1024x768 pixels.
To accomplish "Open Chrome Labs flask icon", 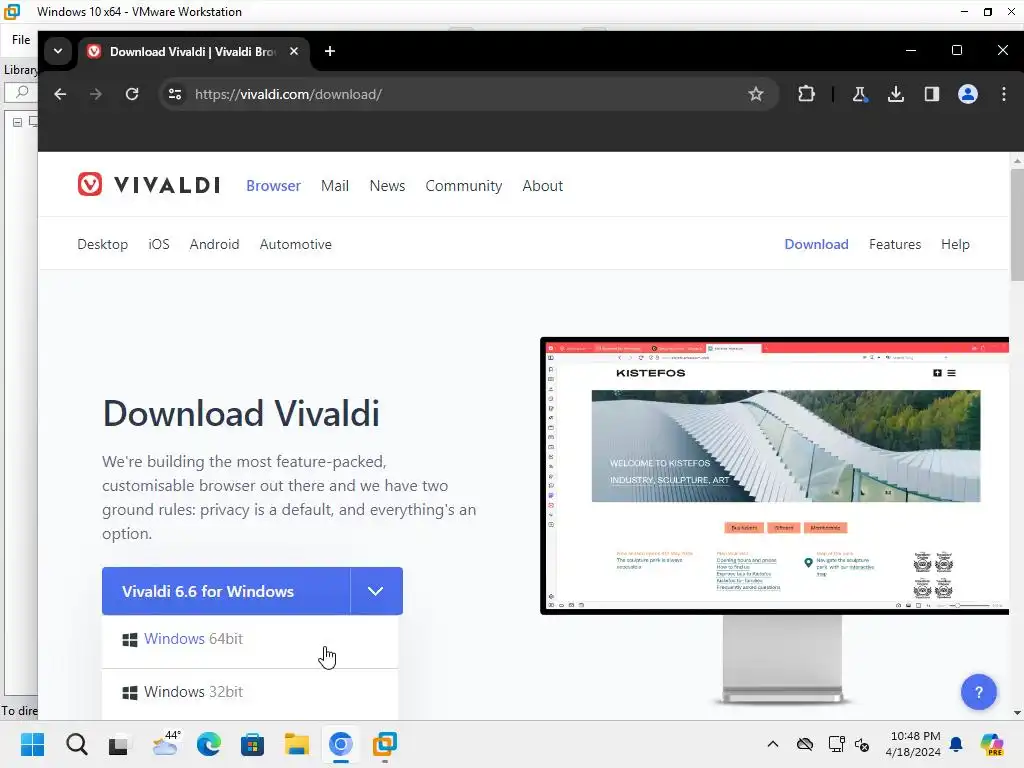I will [x=859, y=94].
